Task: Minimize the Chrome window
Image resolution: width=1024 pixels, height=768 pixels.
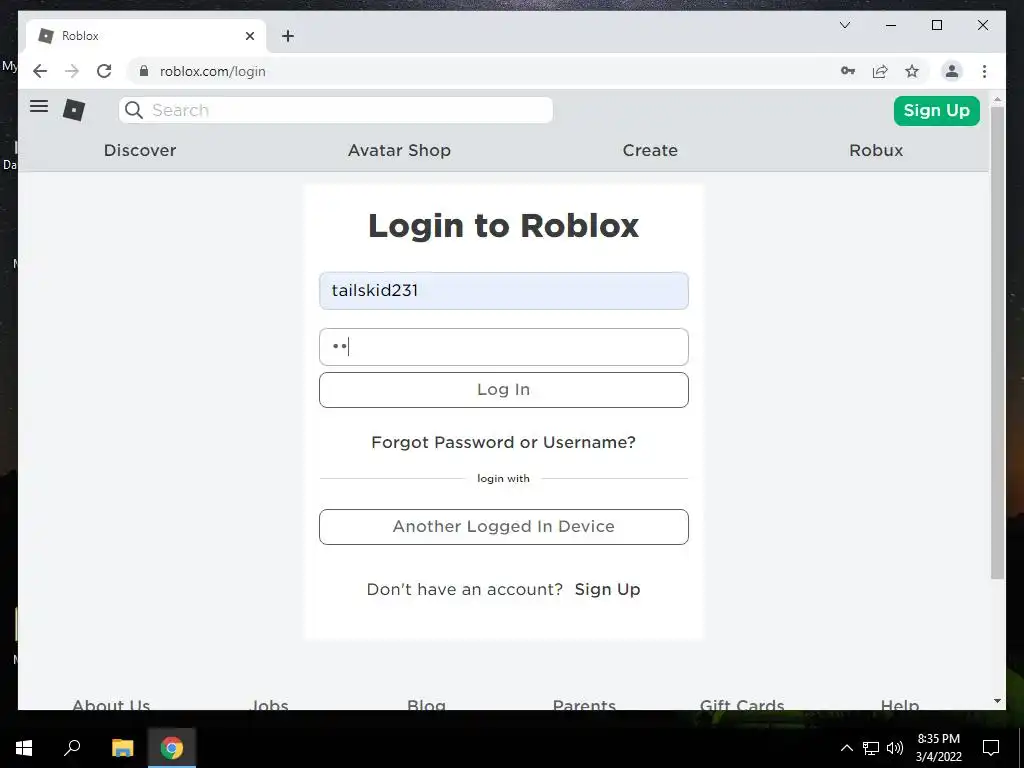Action: [891, 25]
